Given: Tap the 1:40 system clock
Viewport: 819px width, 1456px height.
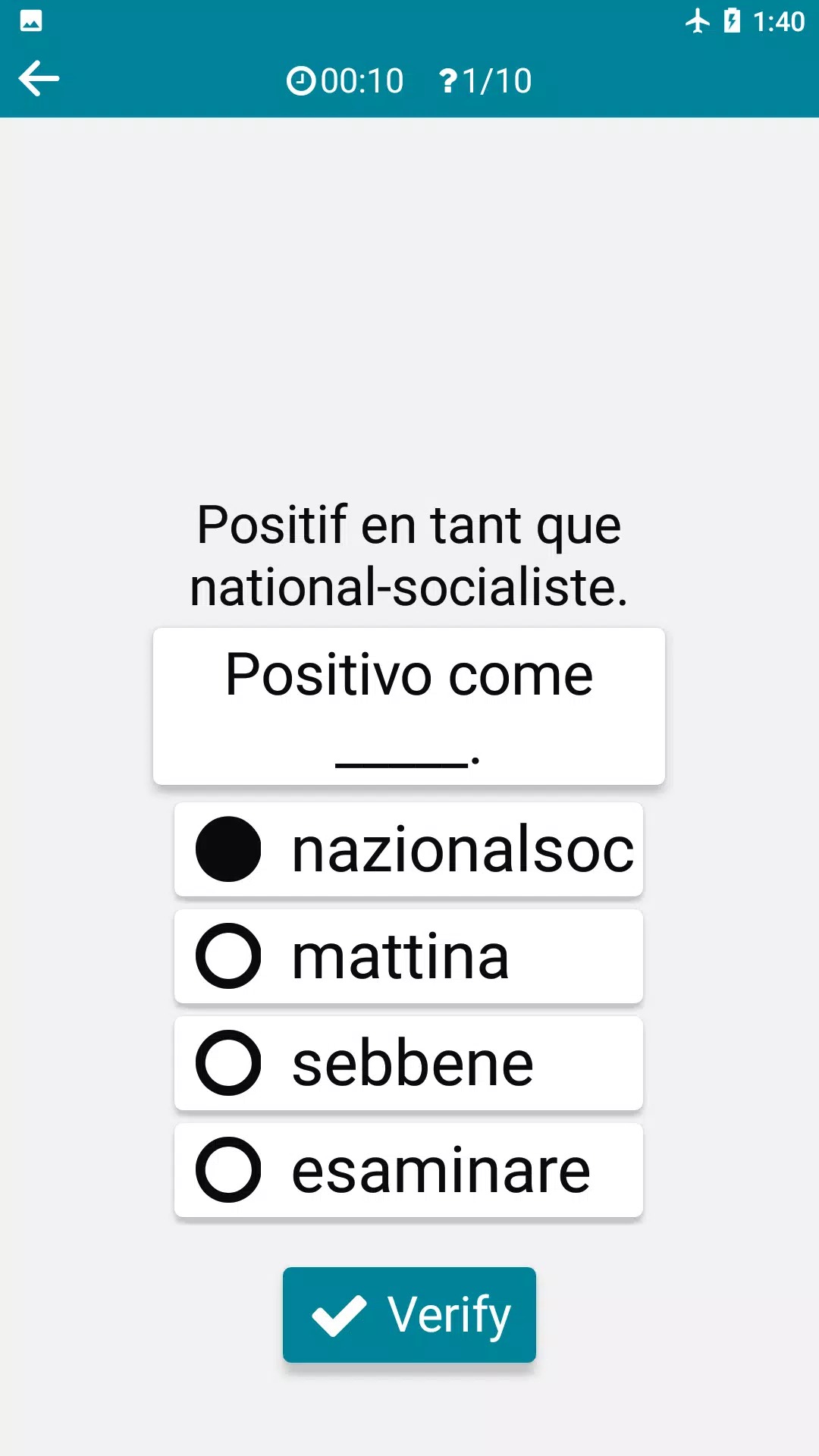Looking at the screenshot, I should [778, 21].
